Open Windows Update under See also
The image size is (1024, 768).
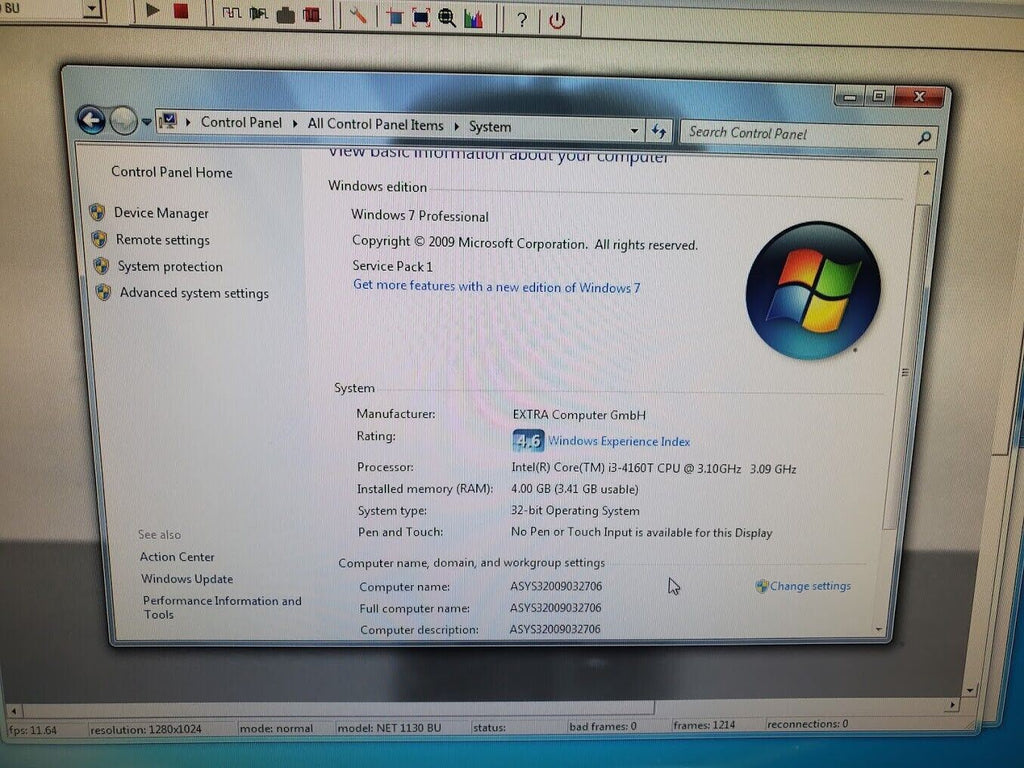pos(187,579)
